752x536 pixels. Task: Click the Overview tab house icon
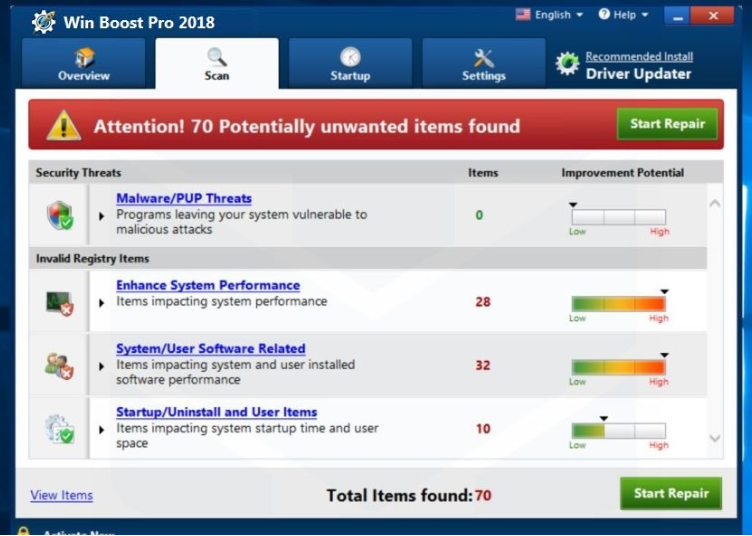coord(84,58)
